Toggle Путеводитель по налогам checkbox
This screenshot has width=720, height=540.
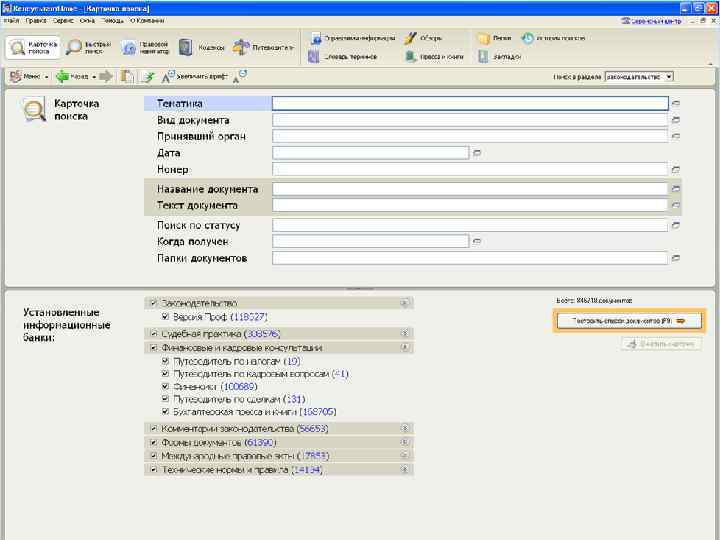165,361
